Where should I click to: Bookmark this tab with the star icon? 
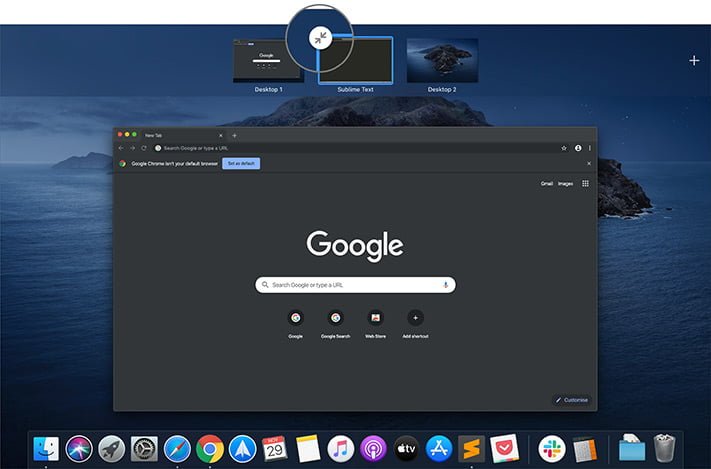pyautogui.click(x=564, y=148)
